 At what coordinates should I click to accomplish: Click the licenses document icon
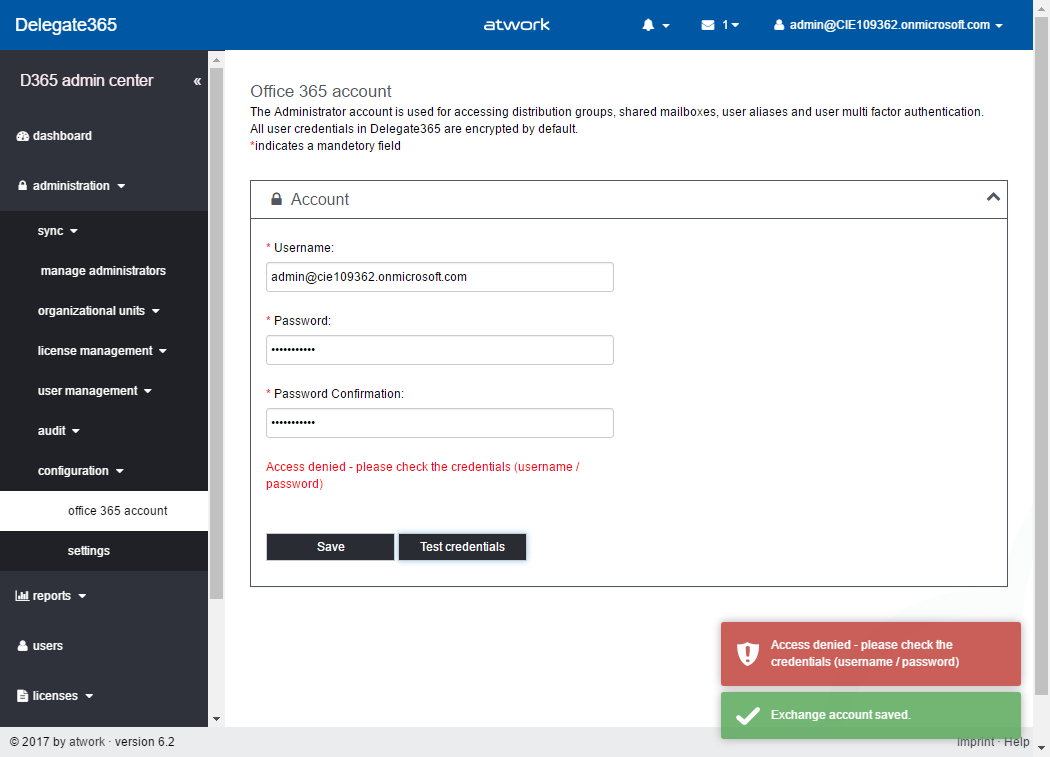22,696
